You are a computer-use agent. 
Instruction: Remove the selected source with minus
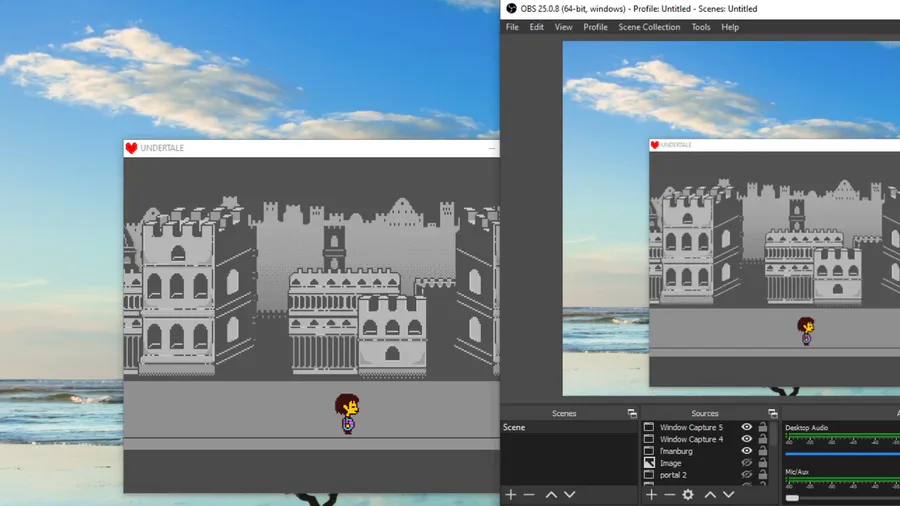(x=669, y=495)
